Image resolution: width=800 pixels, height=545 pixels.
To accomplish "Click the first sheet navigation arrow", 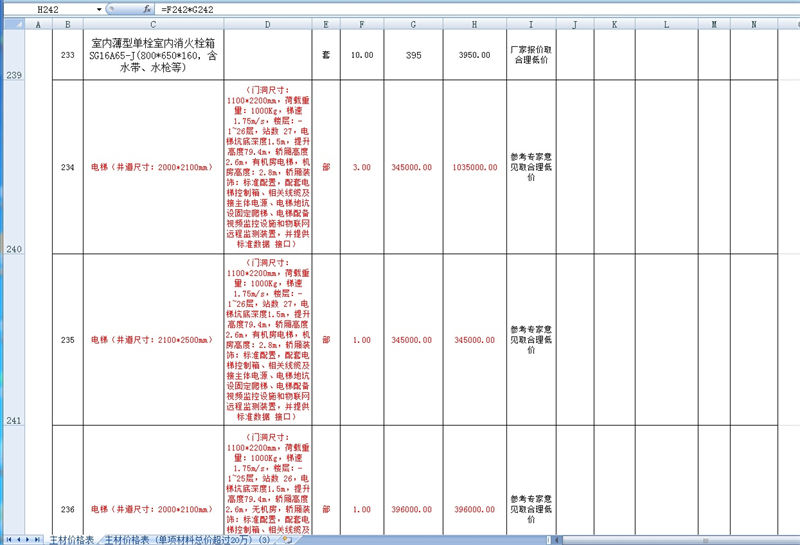I will (6, 539).
